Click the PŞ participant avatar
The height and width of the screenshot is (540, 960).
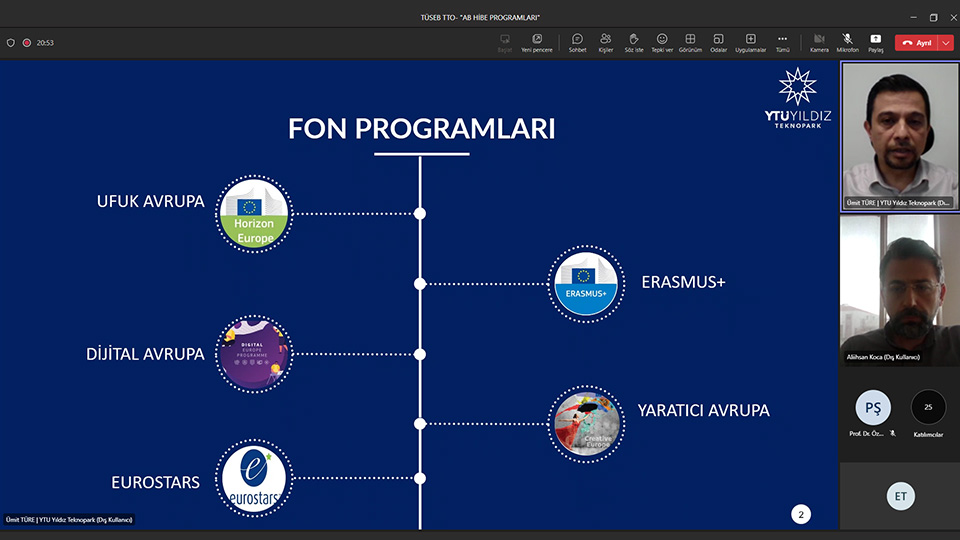(872, 408)
